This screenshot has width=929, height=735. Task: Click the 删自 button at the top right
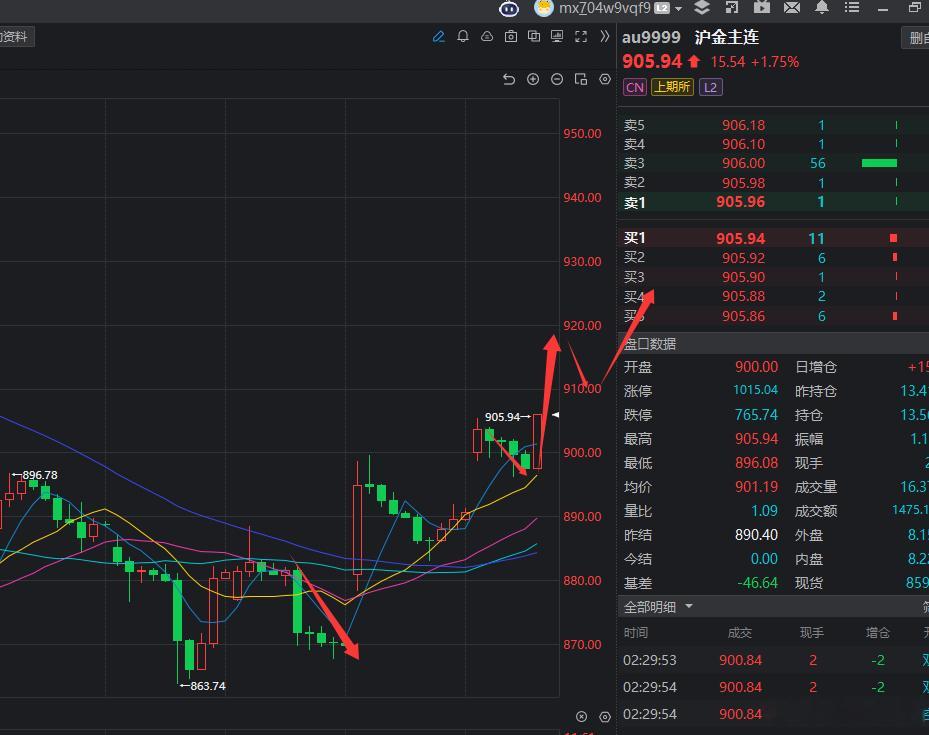click(x=916, y=38)
